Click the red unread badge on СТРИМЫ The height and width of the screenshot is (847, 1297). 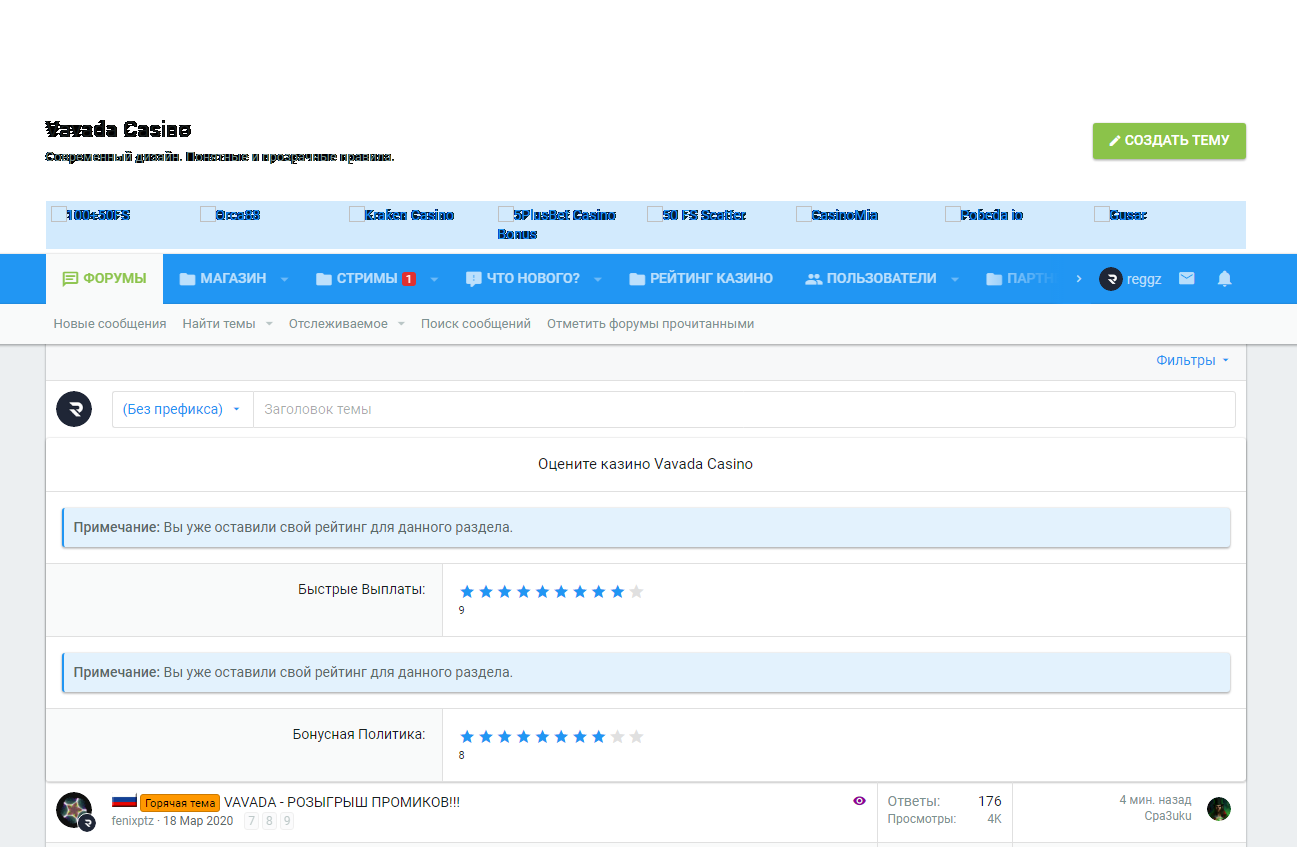point(408,279)
